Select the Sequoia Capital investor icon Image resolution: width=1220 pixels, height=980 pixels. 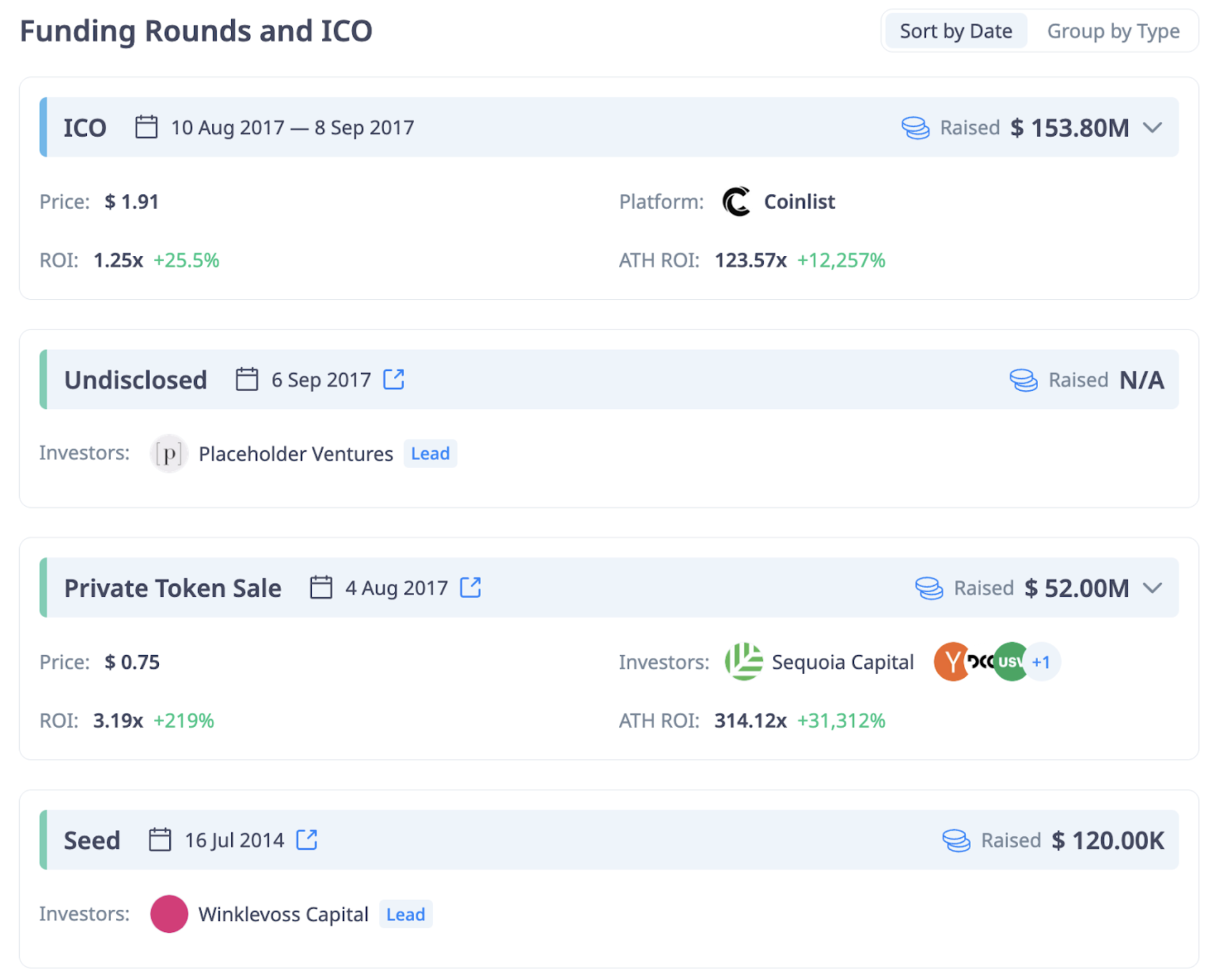coord(743,662)
